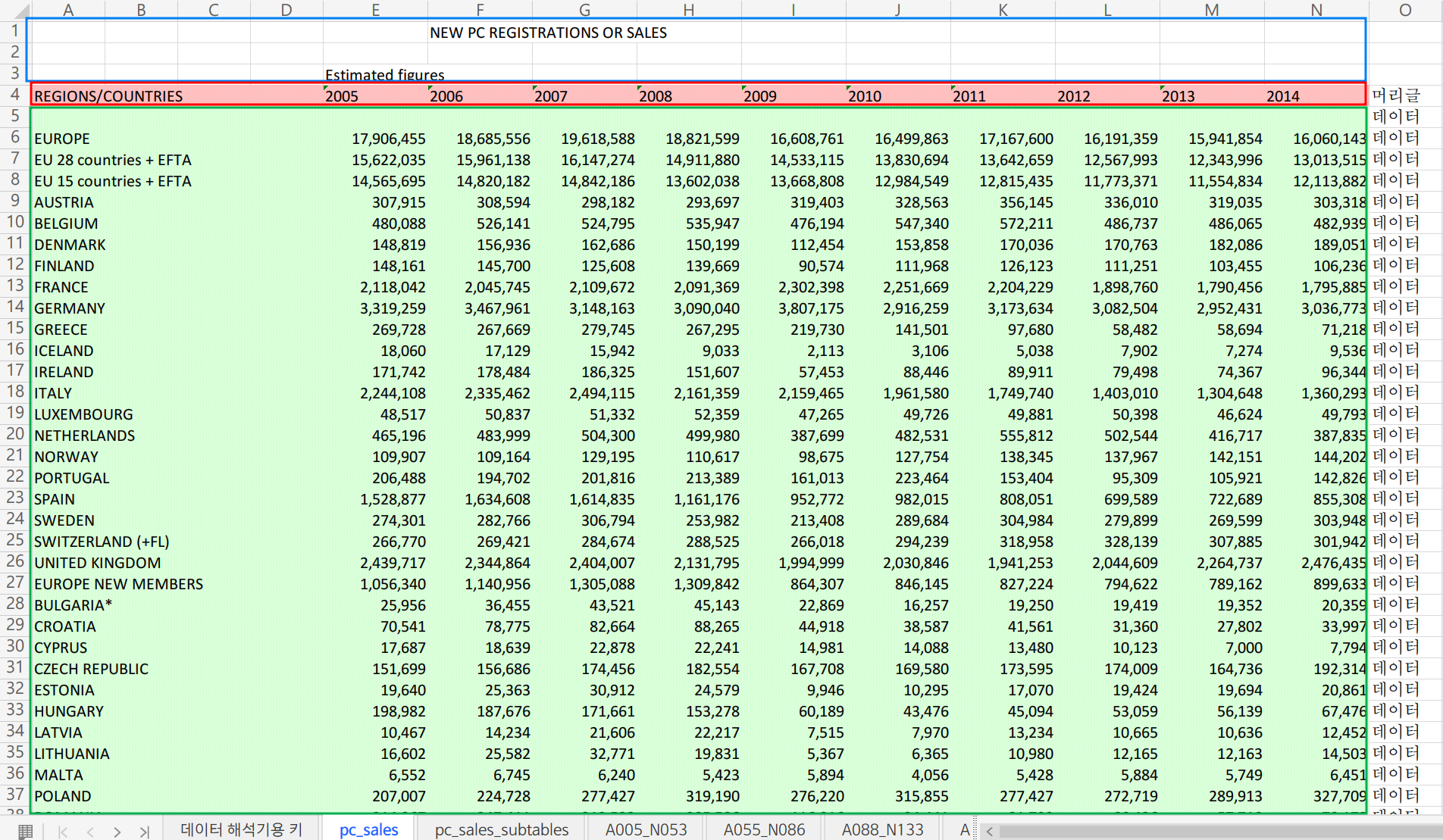The image size is (1443, 840).
Task: Click the value 7,000 for CYPRUS 2013
Action: click(x=1244, y=648)
